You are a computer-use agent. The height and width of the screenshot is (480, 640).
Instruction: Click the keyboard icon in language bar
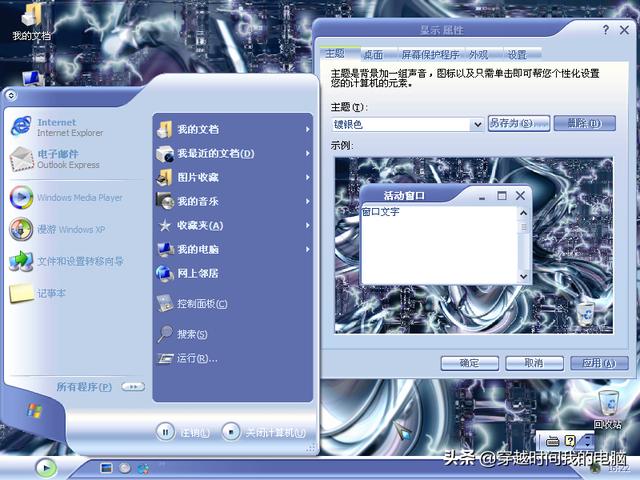click(x=552, y=441)
